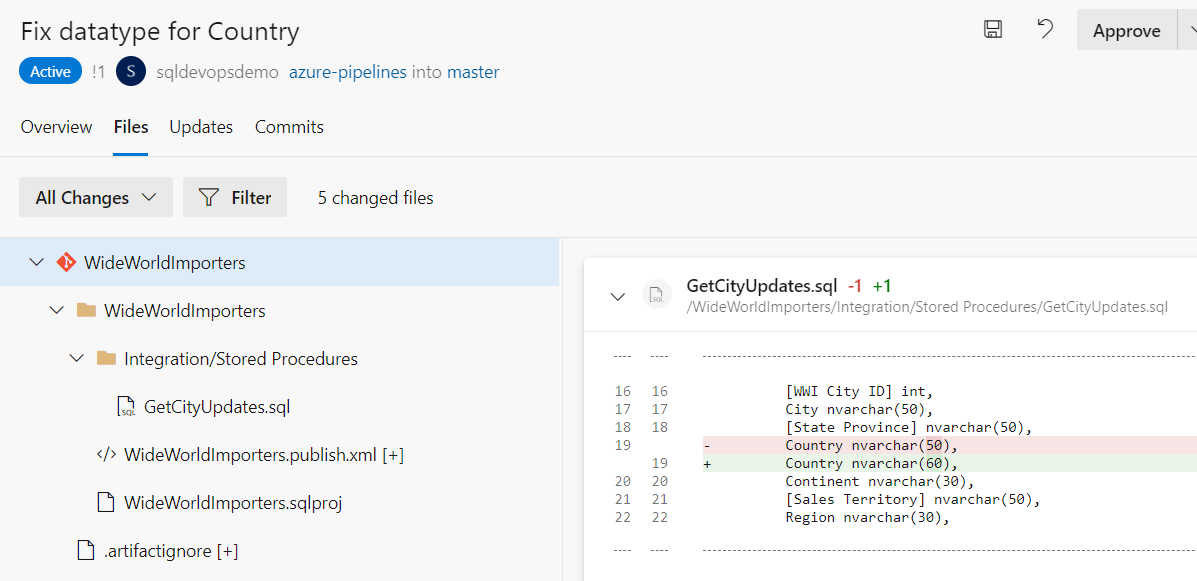Screen dimensions: 1197x581
Task: Click the 5 changed files label
Action: click(376, 198)
